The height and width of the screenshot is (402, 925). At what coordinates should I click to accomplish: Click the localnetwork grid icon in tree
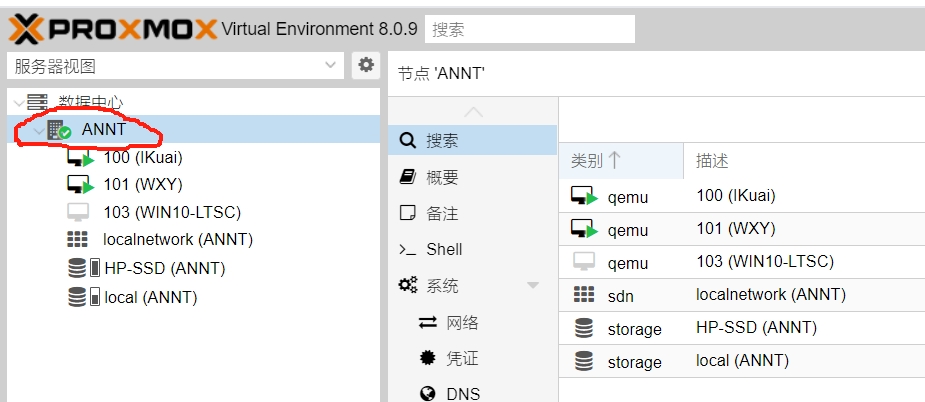click(77, 239)
